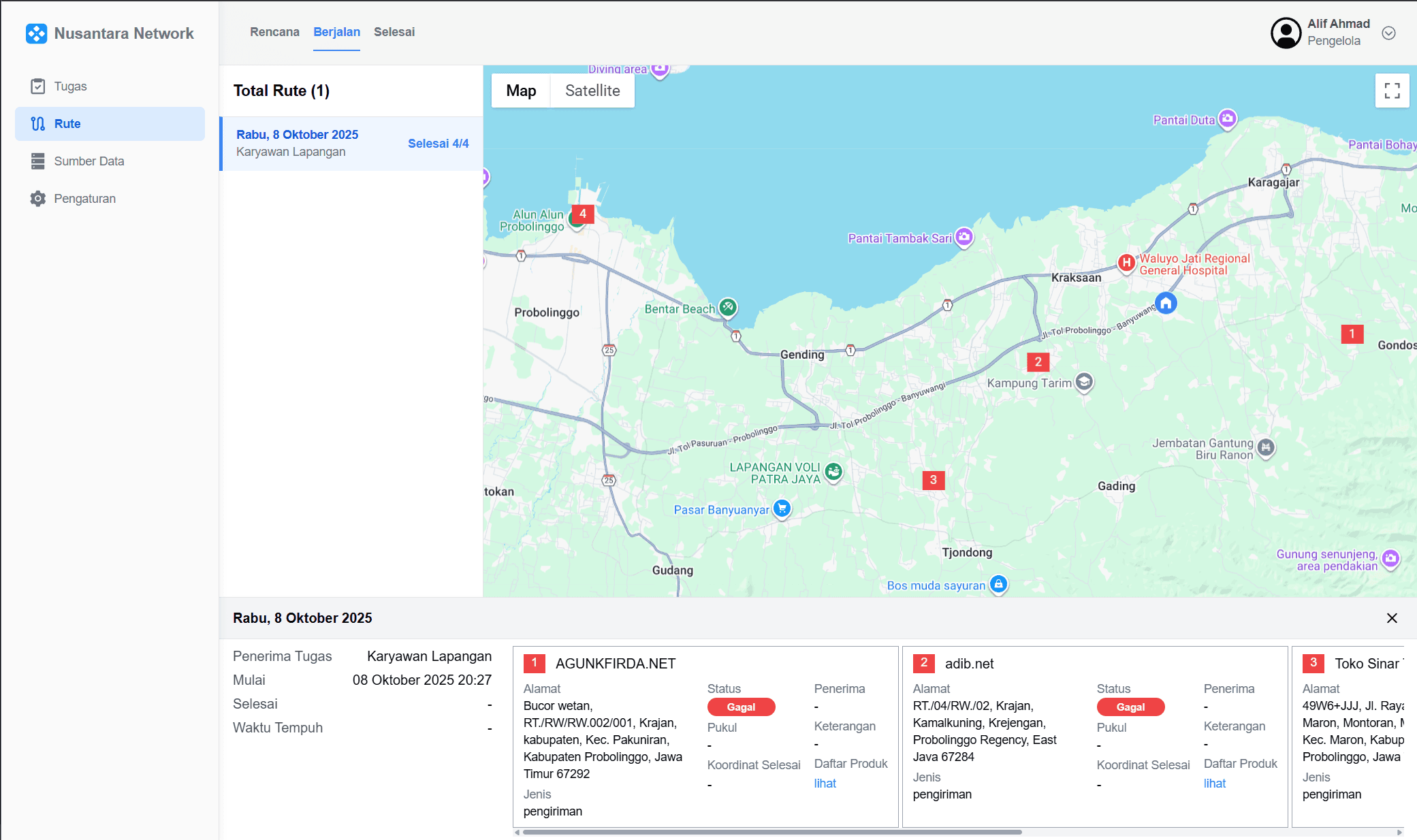The width and height of the screenshot is (1417, 840).
Task: Click the Waluyo Jati hospital marker icon
Action: point(1126,262)
